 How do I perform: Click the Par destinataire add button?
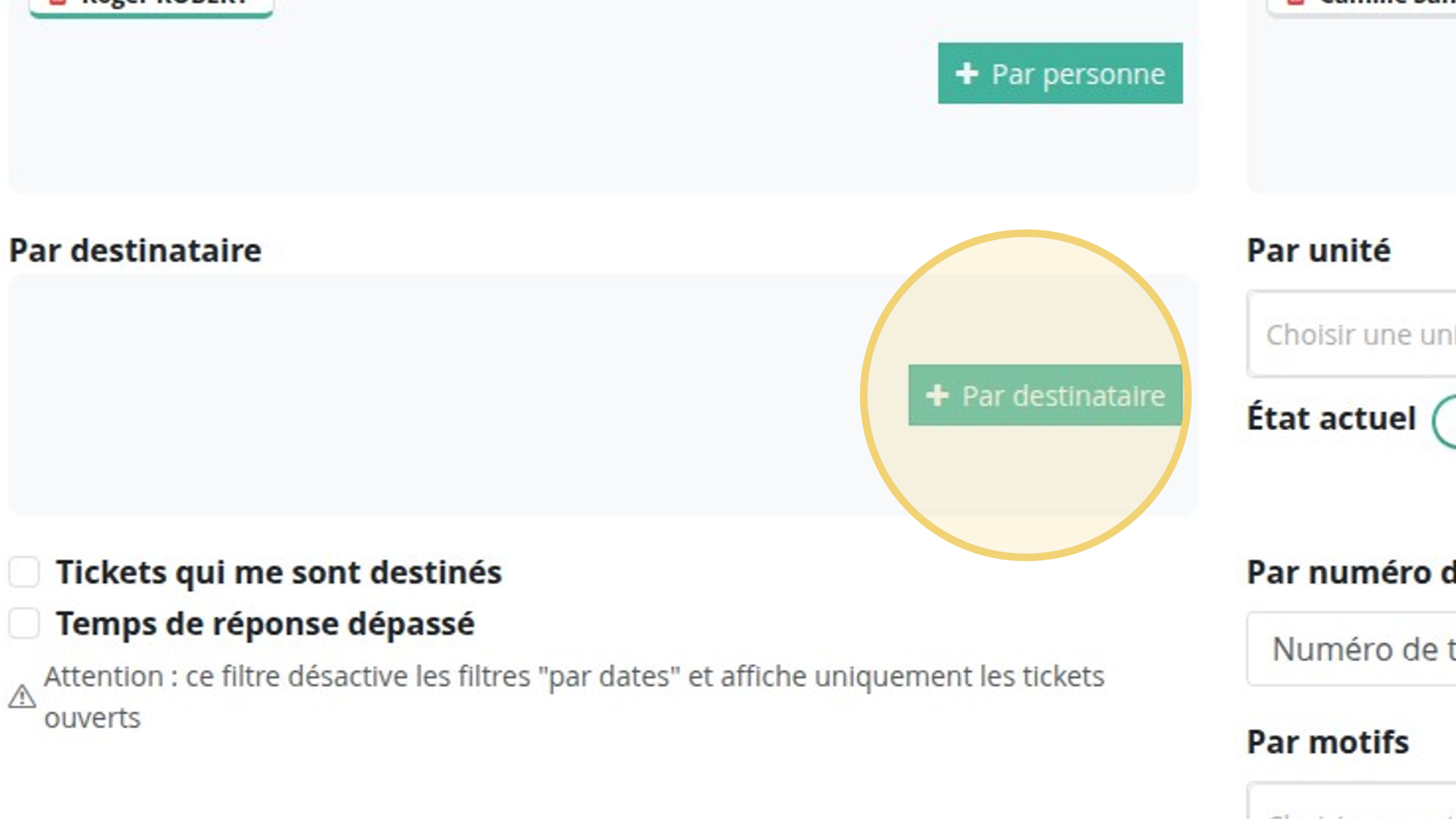point(1046,395)
